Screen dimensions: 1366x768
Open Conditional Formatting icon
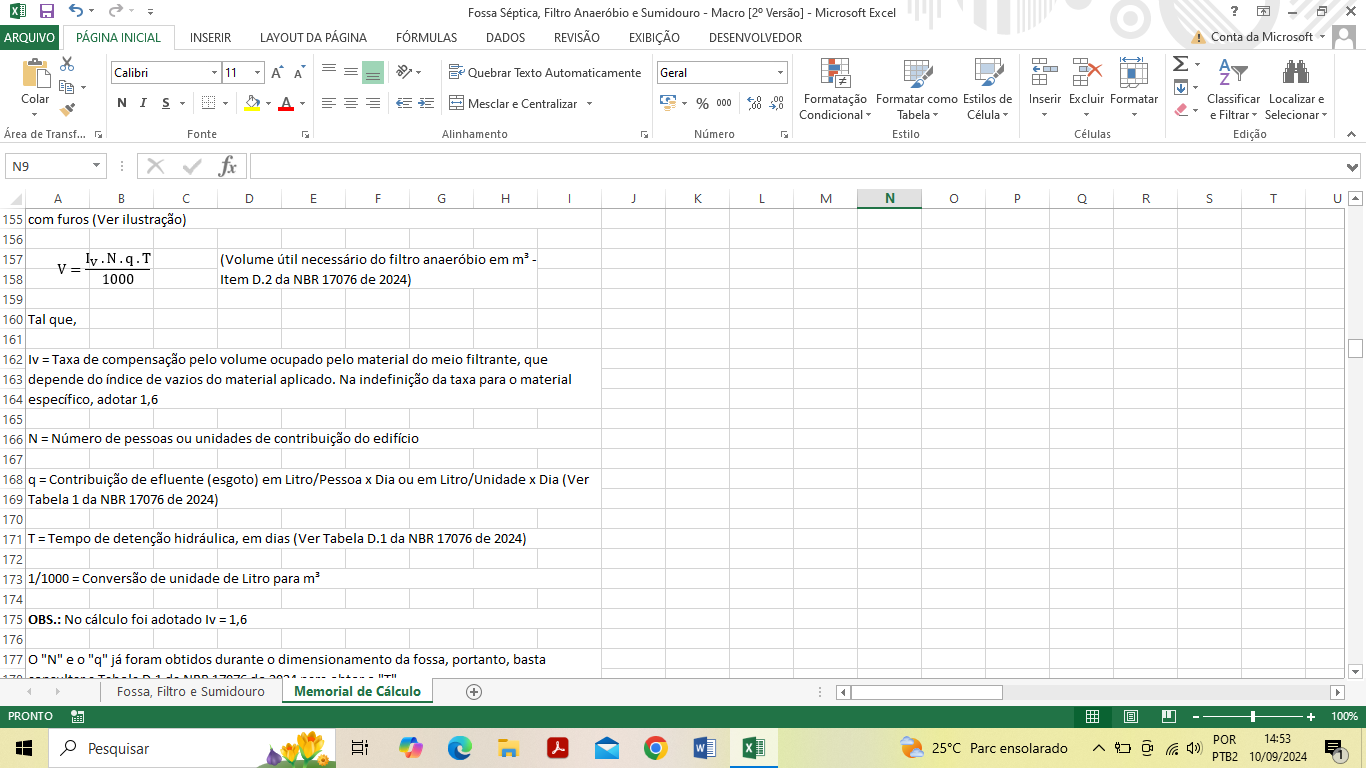pyautogui.click(x=834, y=74)
